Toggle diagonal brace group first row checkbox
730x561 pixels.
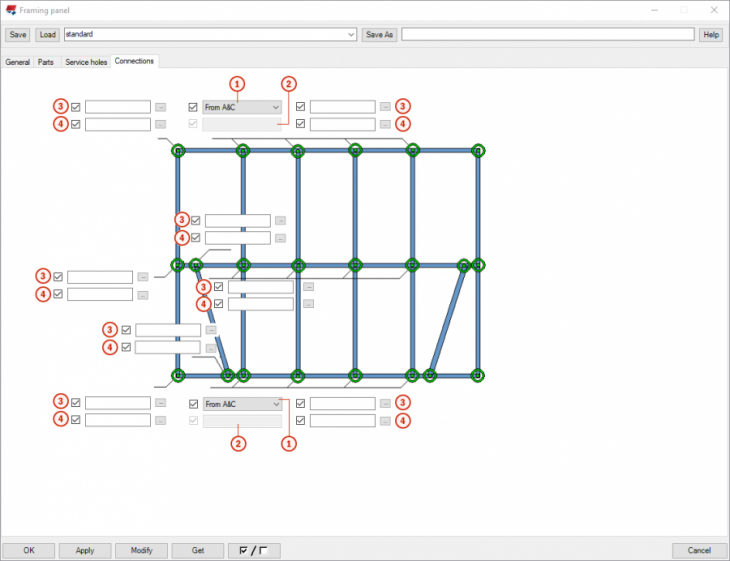pyautogui.click(x=126, y=330)
